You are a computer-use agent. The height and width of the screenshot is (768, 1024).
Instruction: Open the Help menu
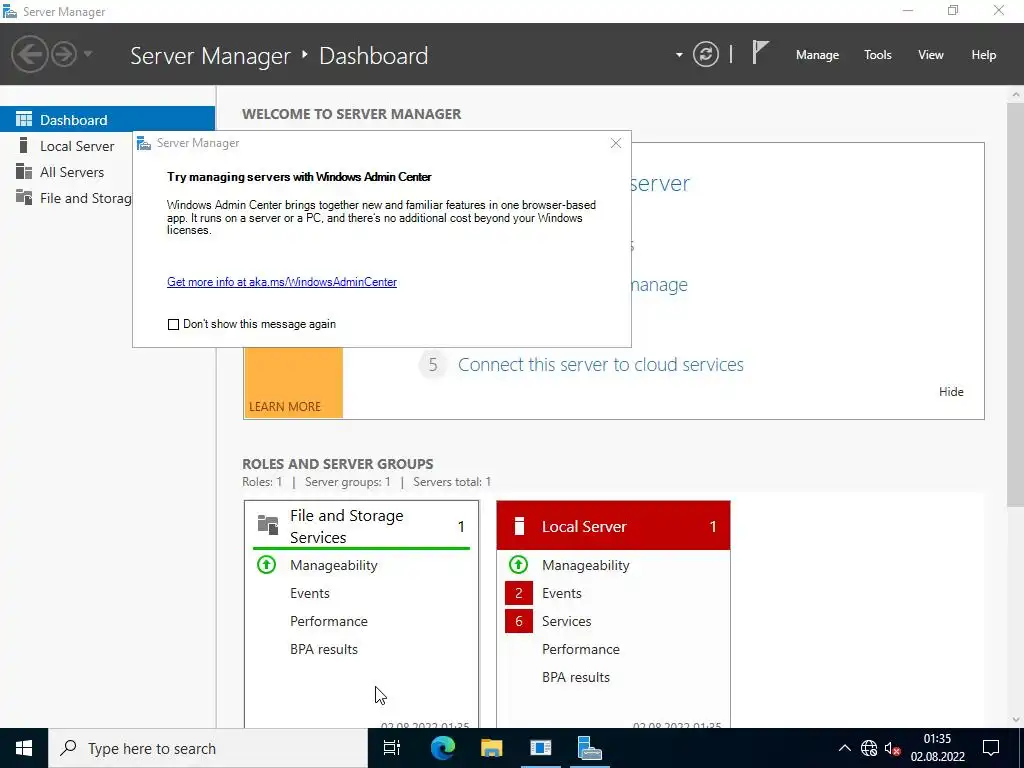983,55
